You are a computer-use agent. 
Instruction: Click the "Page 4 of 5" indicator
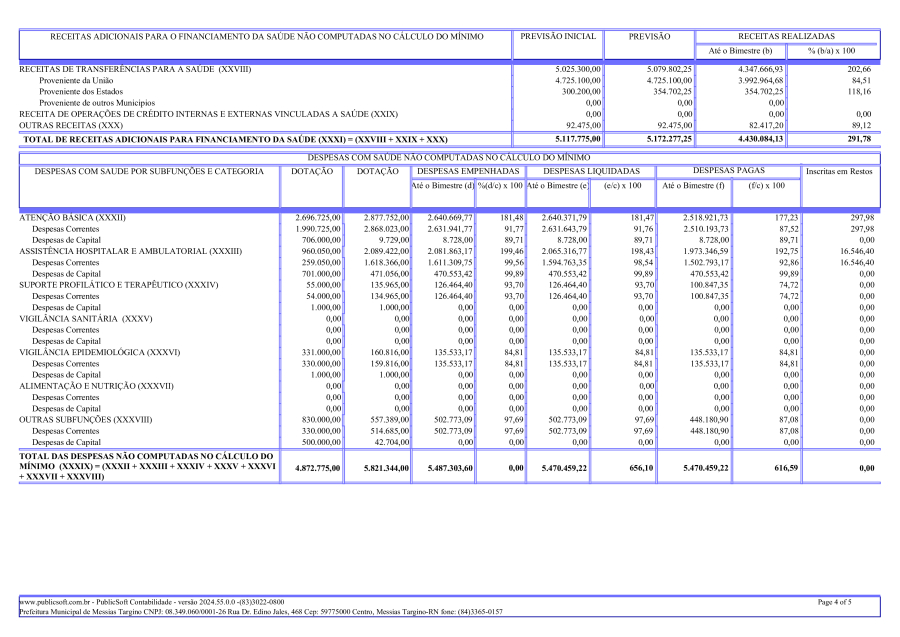[834, 602]
